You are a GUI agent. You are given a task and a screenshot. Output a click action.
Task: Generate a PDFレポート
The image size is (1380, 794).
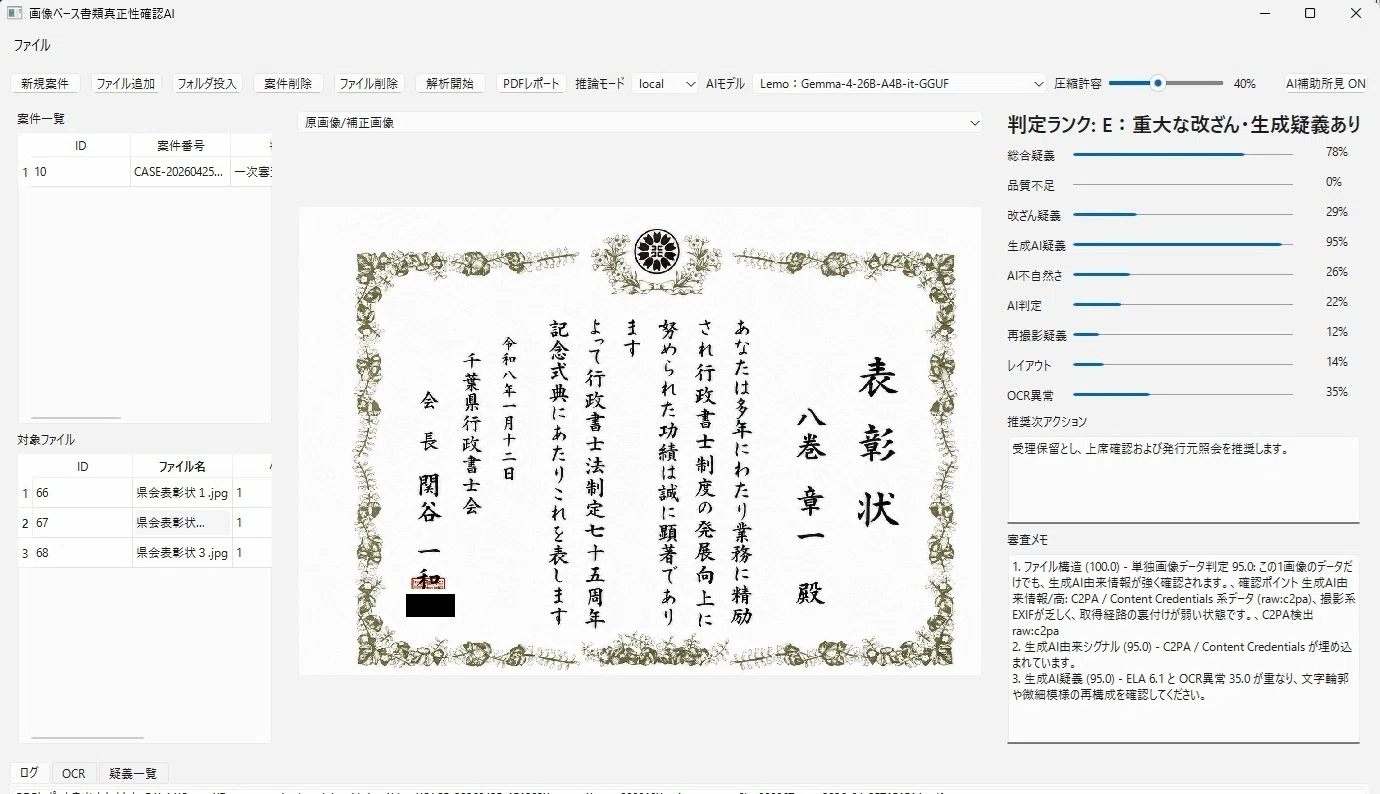532,84
